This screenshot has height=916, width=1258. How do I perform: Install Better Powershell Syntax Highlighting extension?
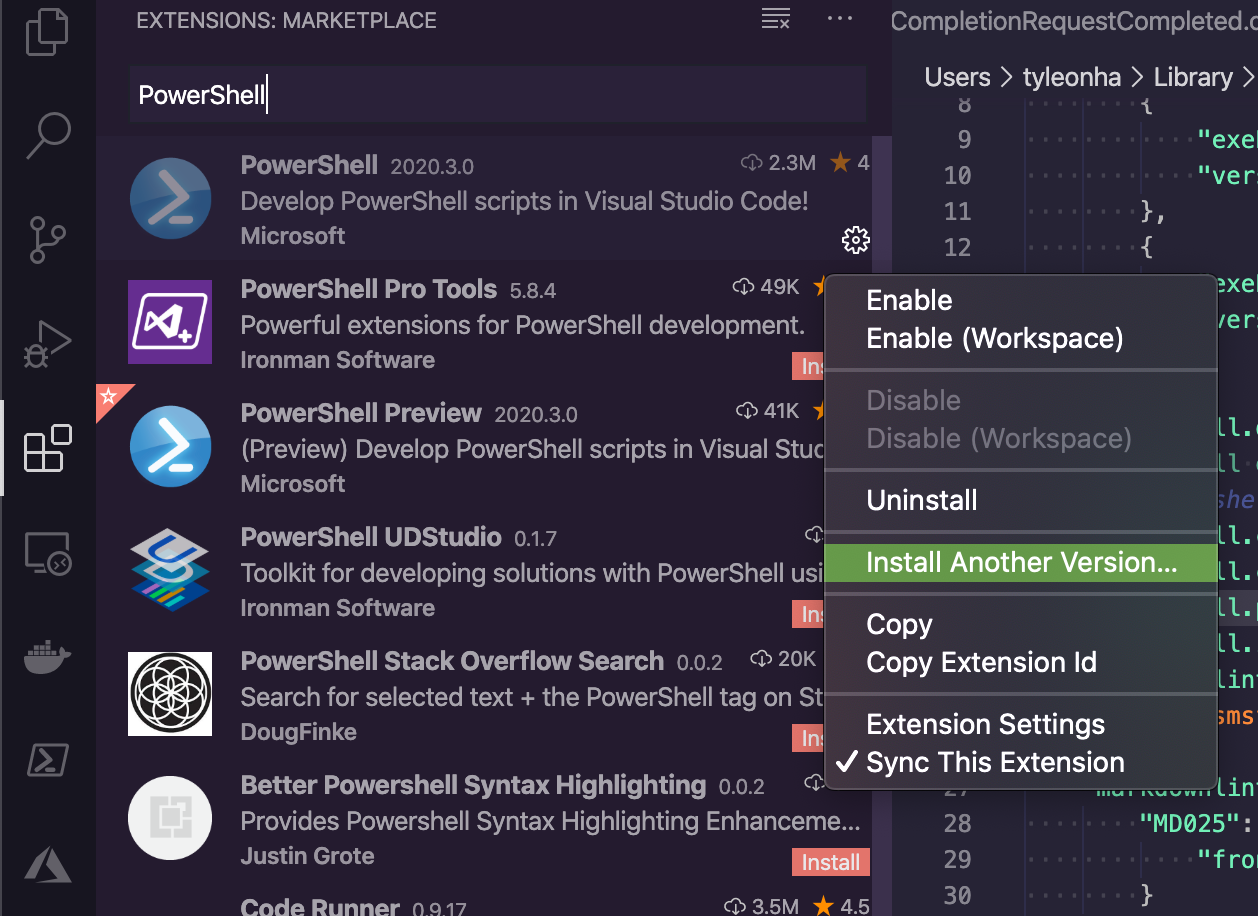[830, 862]
